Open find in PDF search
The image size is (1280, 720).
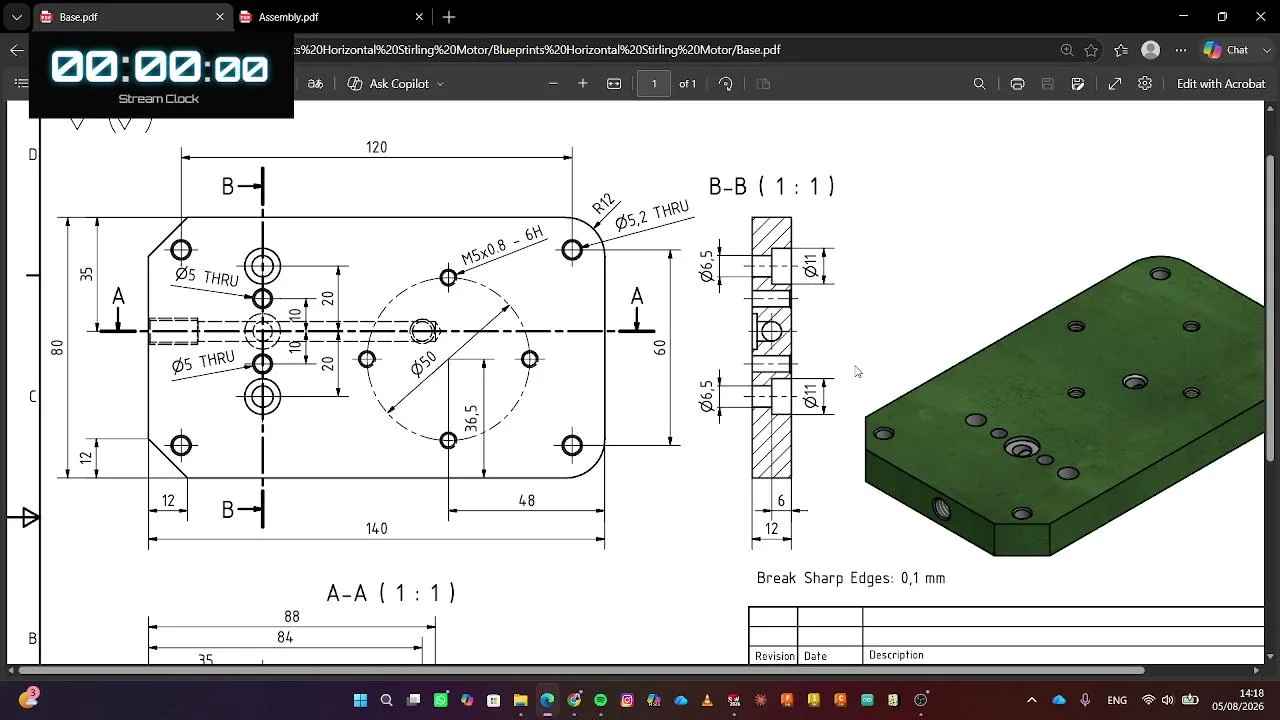pyautogui.click(x=980, y=84)
